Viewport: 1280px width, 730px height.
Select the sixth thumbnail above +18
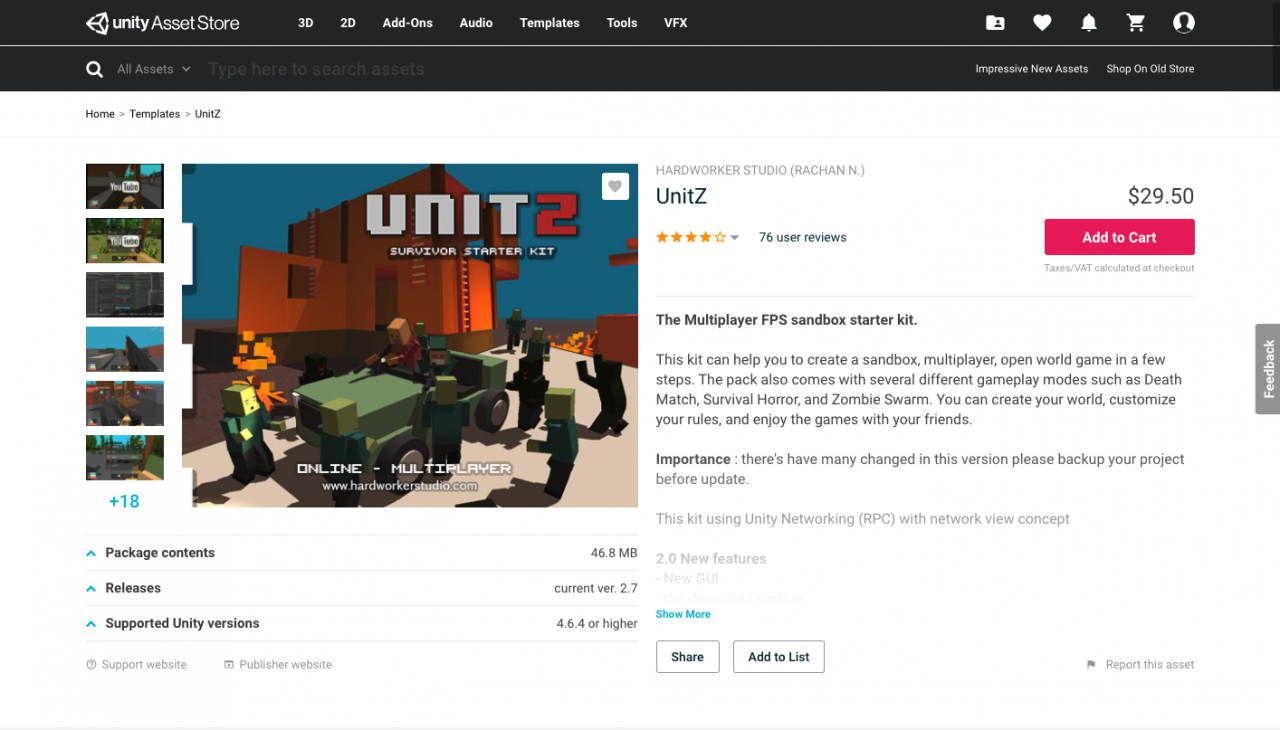(125, 458)
